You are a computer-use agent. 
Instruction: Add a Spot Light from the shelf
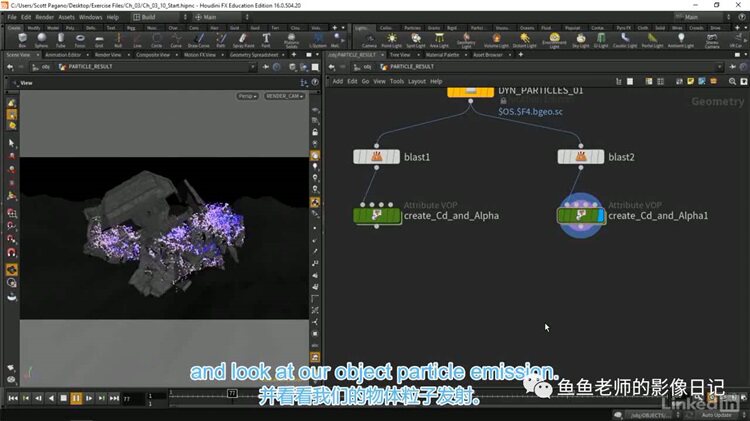click(x=416, y=40)
